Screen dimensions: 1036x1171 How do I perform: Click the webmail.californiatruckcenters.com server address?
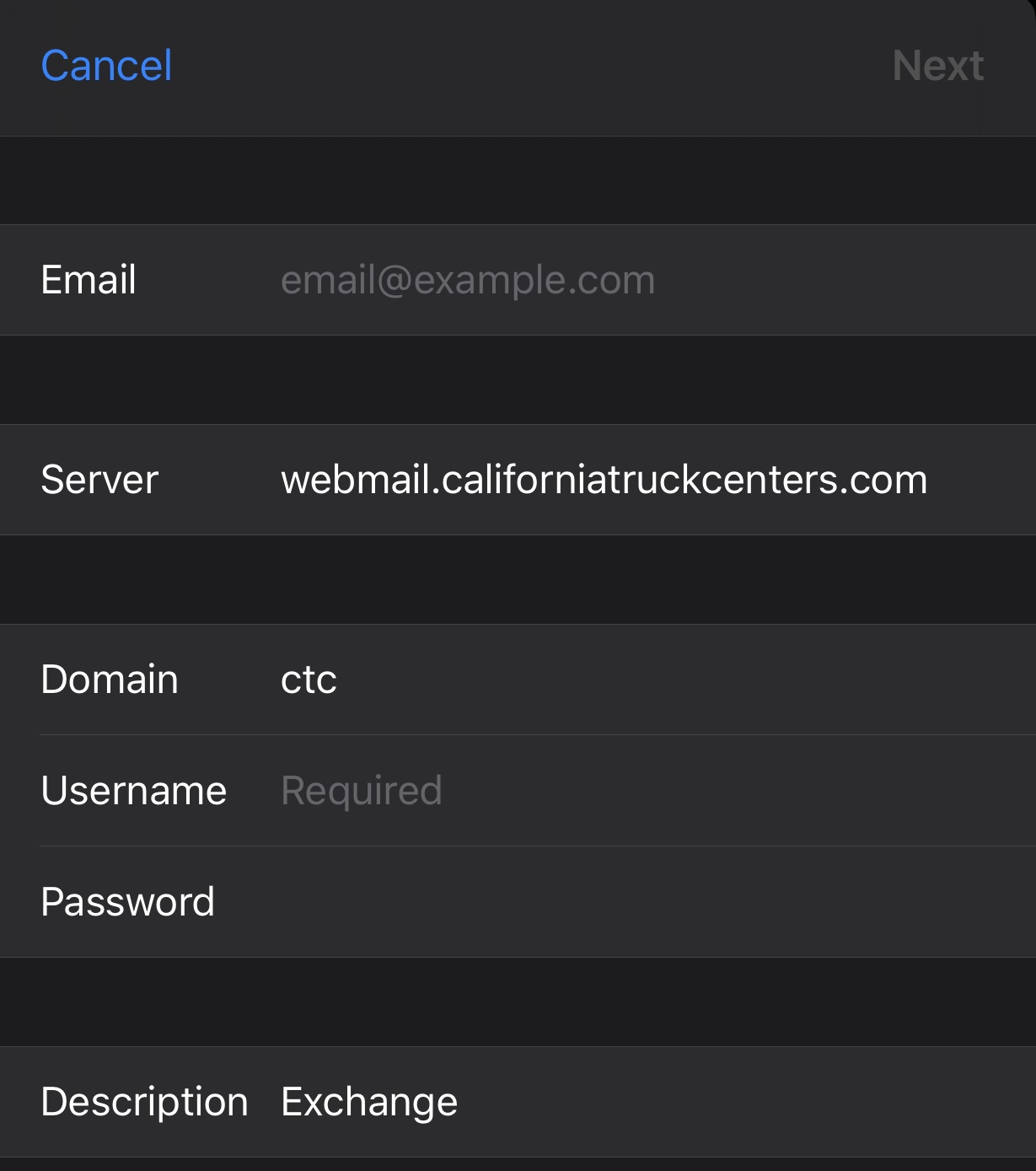coord(604,480)
